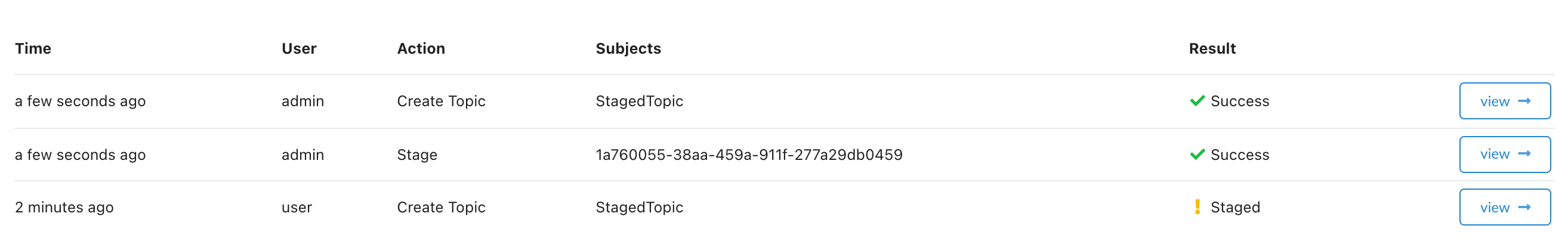Click the Action column header

[x=421, y=49]
